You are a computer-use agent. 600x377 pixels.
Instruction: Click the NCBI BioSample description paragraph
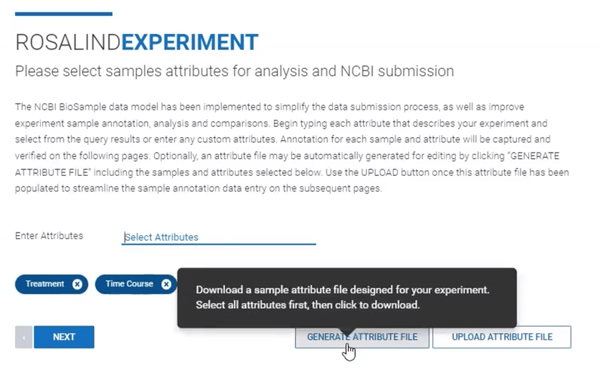point(292,148)
